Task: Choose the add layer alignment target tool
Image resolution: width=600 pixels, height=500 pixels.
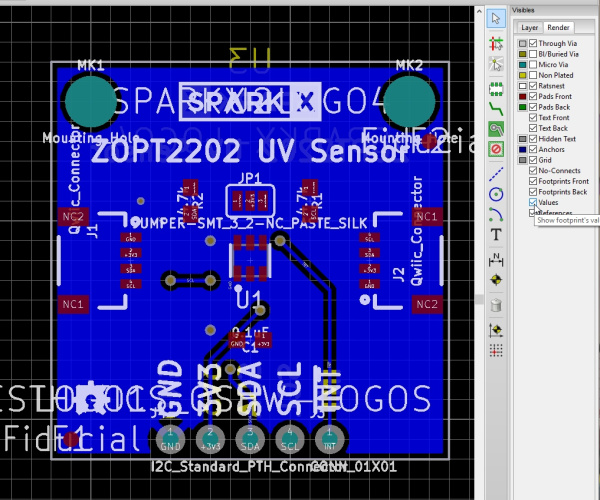Action: (x=496, y=280)
